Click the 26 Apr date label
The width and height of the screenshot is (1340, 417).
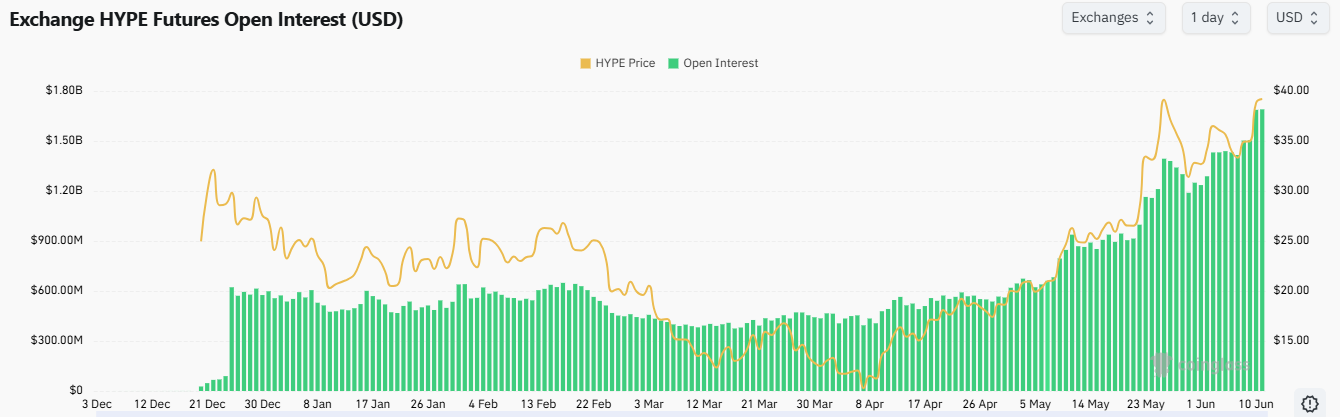[x=979, y=404]
